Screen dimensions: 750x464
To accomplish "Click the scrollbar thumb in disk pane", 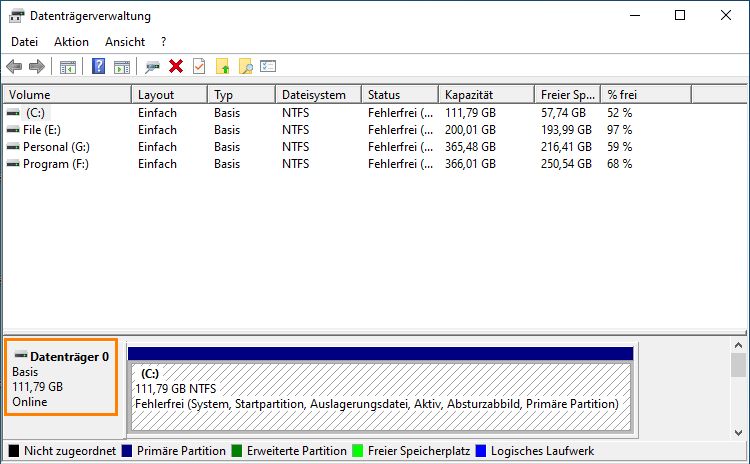I will click(x=739, y=365).
